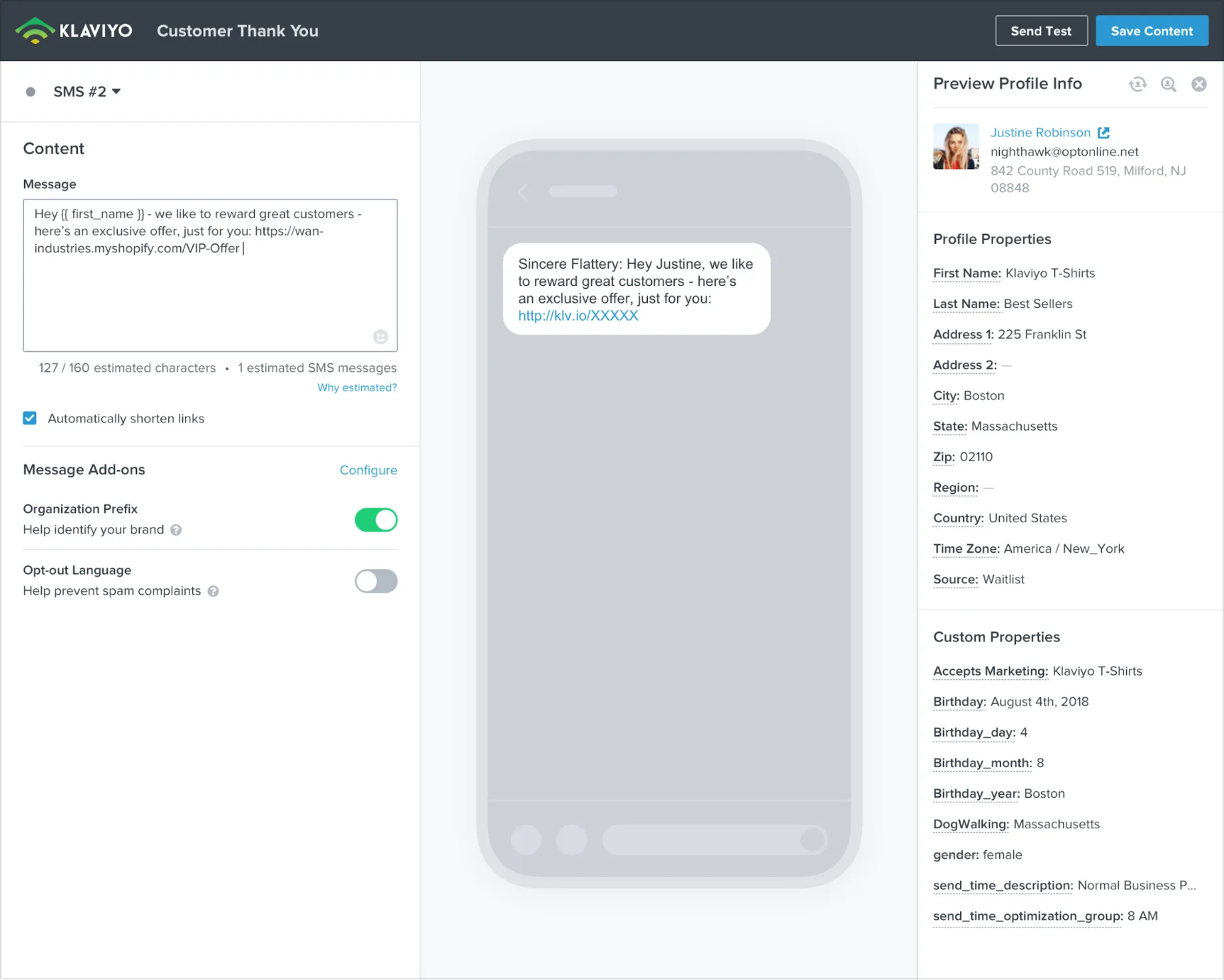Open the emoji picker in message box

point(381,337)
